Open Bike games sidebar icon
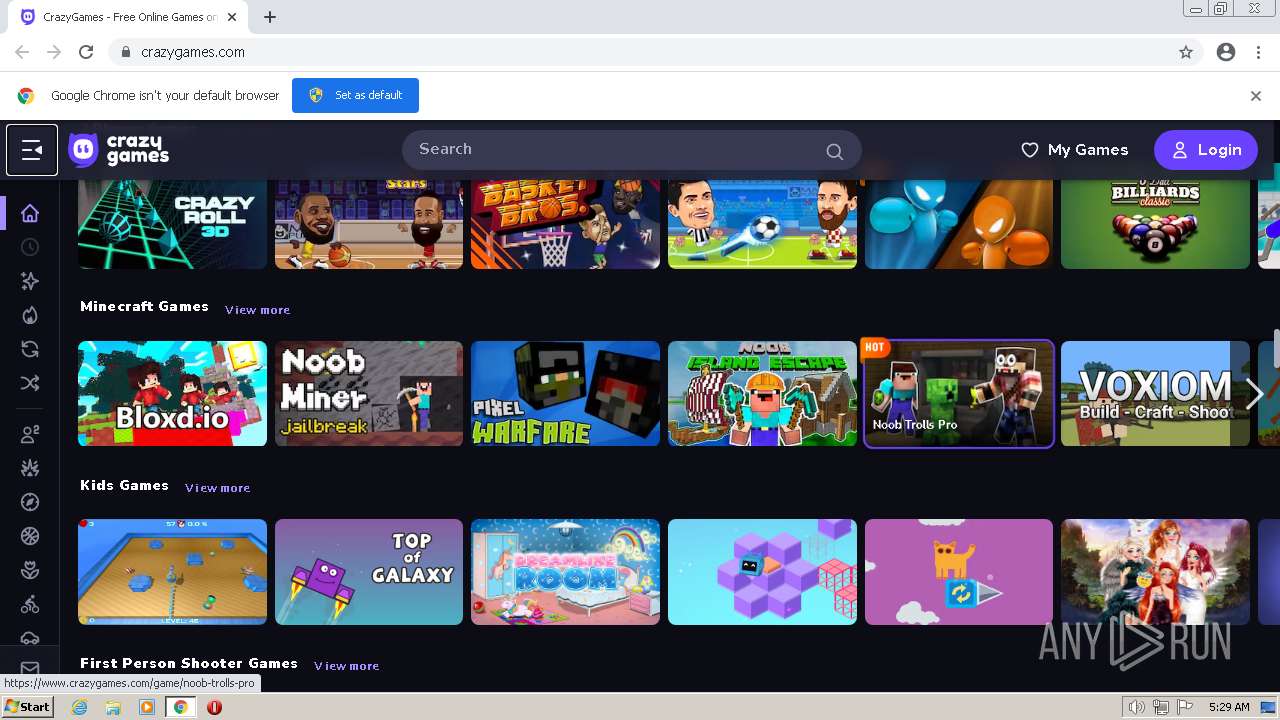The image size is (1280, 720). (x=30, y=605)
